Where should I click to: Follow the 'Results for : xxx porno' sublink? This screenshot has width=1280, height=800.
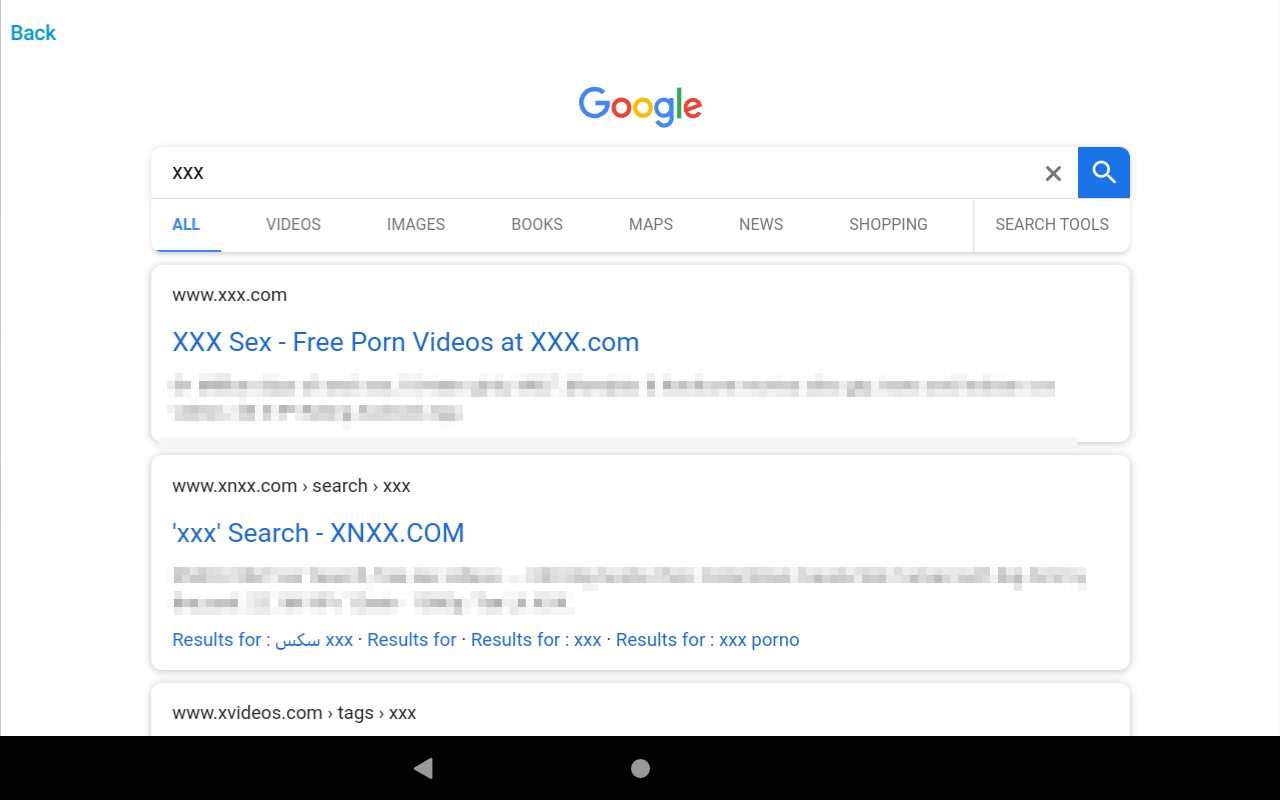tap(708, 640)
